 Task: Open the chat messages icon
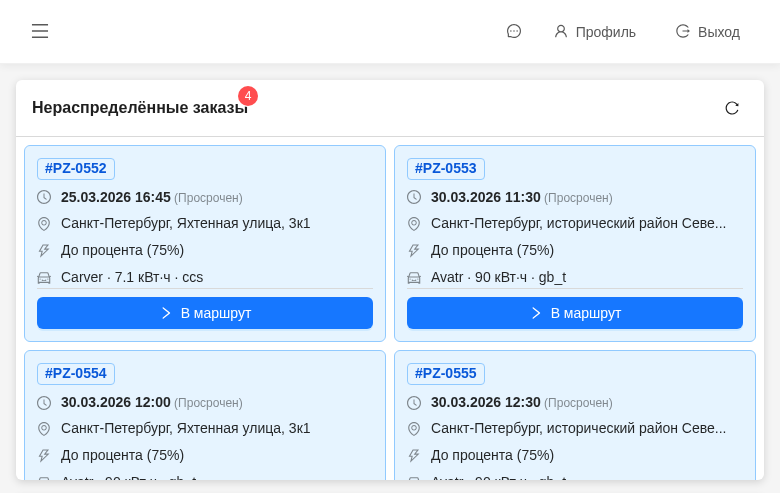point(514,31)
